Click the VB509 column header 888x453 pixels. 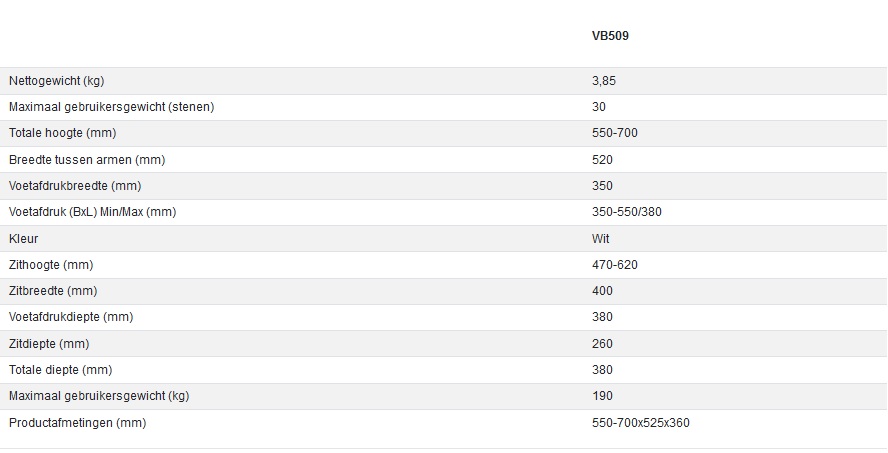(610, 36)
